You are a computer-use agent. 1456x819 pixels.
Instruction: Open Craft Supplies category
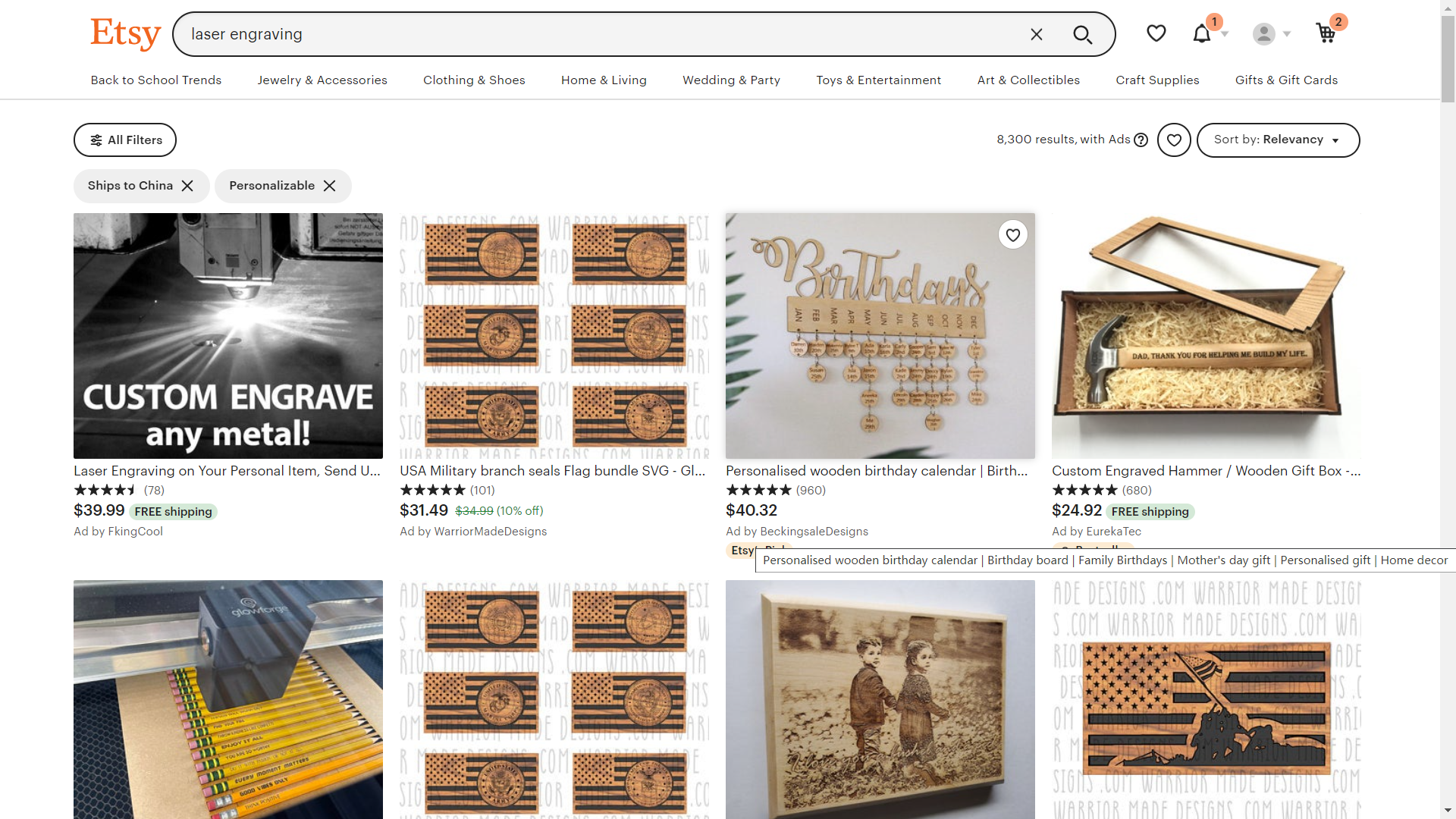click(x=1157, y=80)
